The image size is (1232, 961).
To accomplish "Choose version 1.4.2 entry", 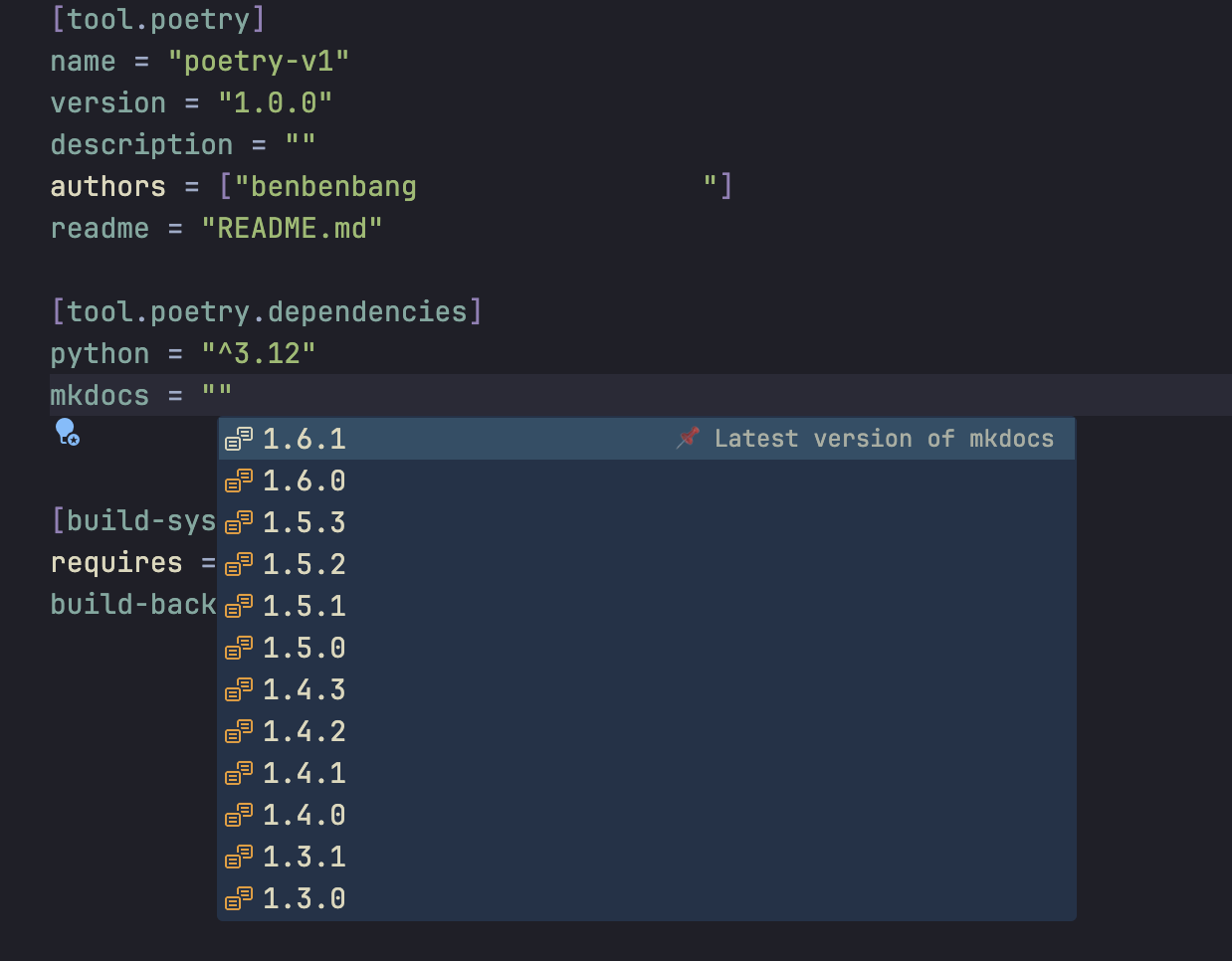I will tap(647, 731).
